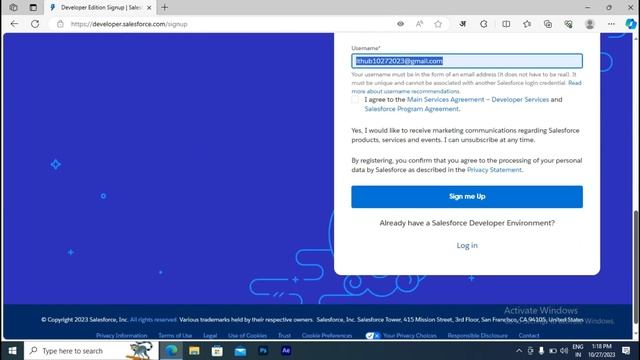Open the clock showing 1:18 PM
The height and width of the screenshot is (360, 640).
602,351
